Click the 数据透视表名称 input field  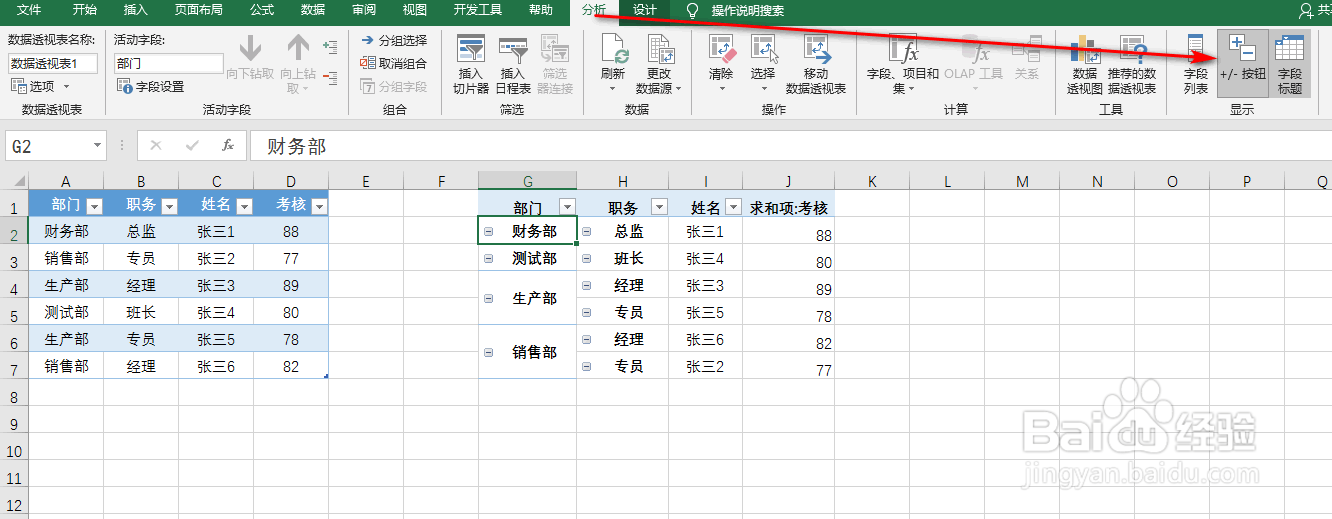click(54, 63)
